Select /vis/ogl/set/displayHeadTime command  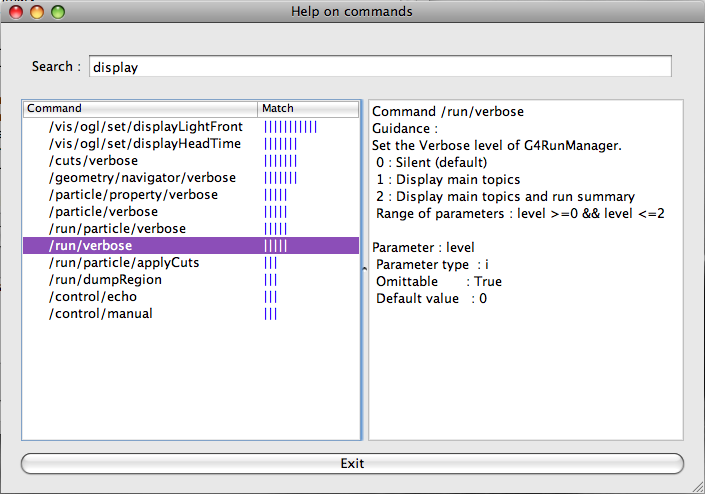tap(144, 144)
